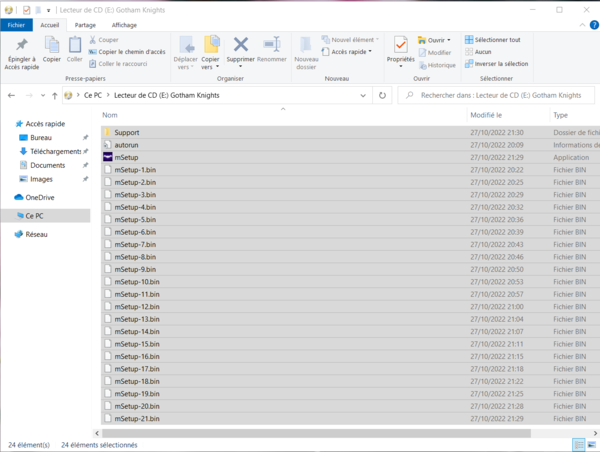Click the horizontal scrollbar thumb
The height and width of the screenshot is (452, 600).
(x=316, y=433)
